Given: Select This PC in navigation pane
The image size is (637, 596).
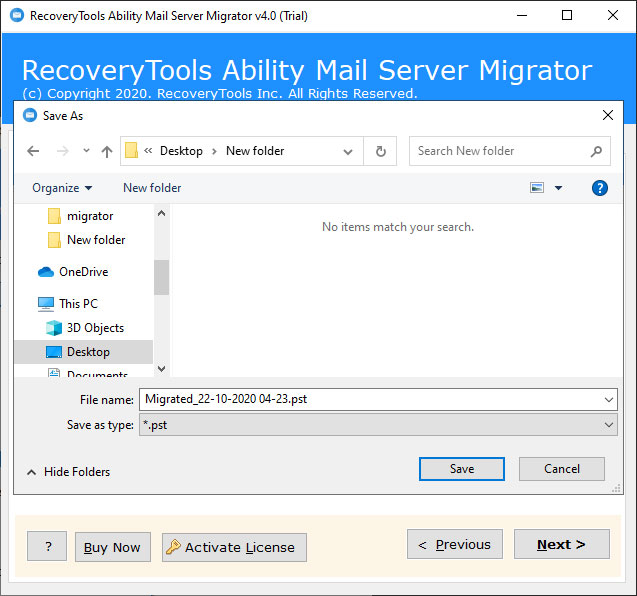Looking at the screenshot, I should 78,304.
